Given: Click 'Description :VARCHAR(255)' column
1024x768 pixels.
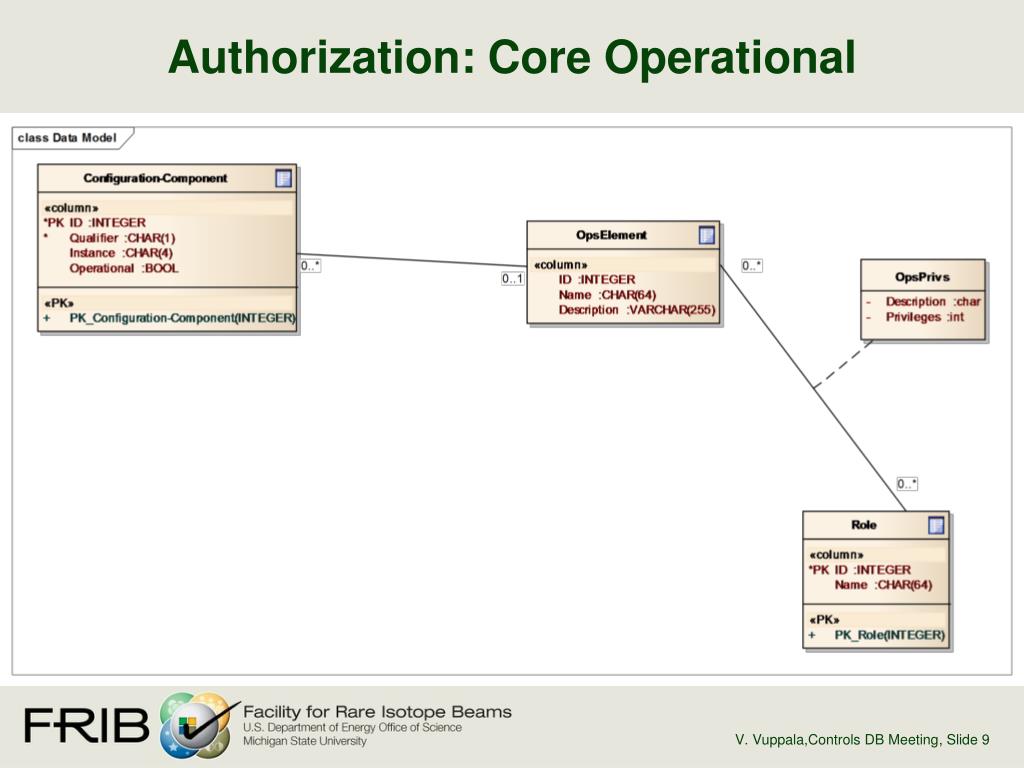Looking at the screenshot, I should tap(637, 310).
